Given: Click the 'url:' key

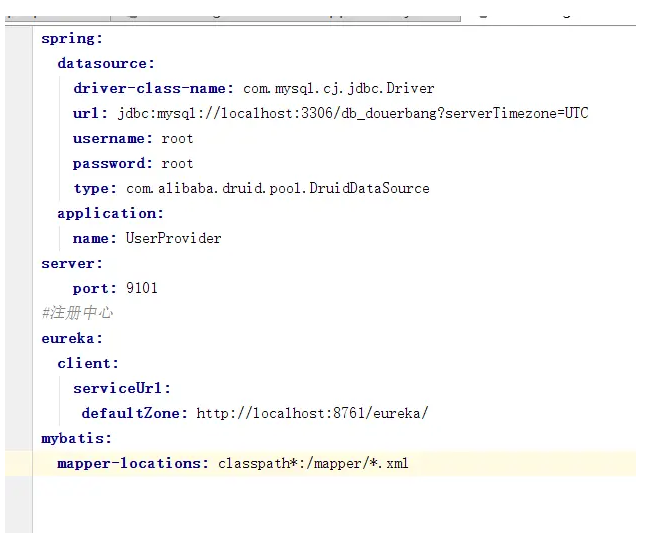Looking at the screenshot, I should [90, 113].
